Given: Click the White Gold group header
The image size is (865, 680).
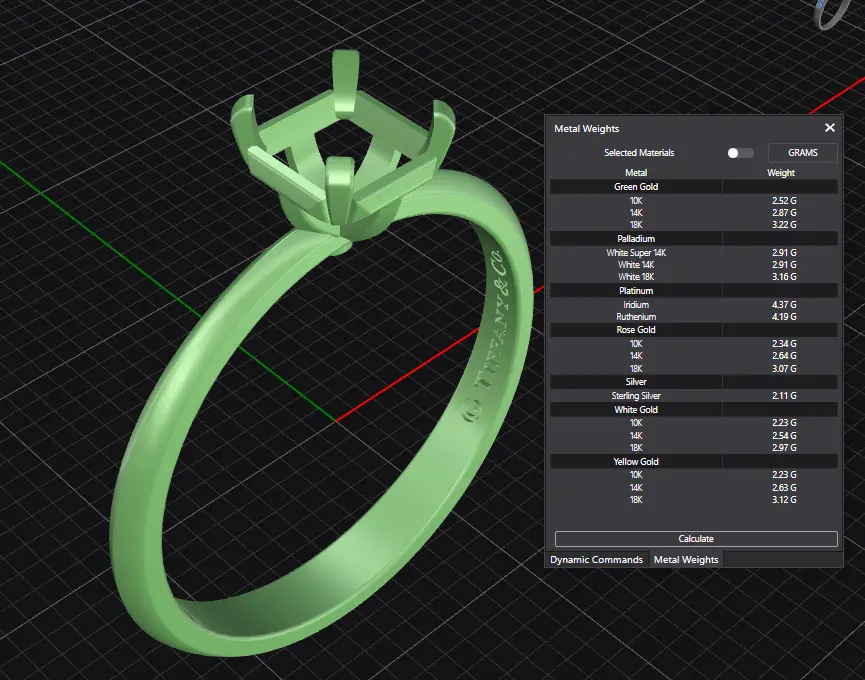Looking at the screenshot, I should click(x=693, y=409).
